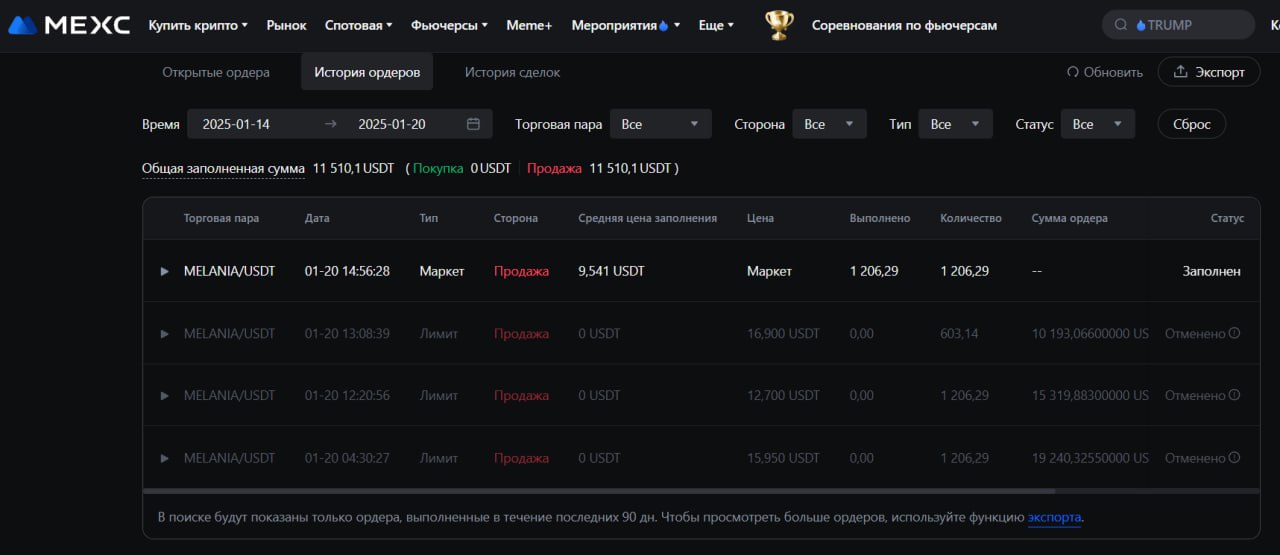1280x555 pixels.
Task: Open the Купить крипто menu
Action: (x=198, y=25)
